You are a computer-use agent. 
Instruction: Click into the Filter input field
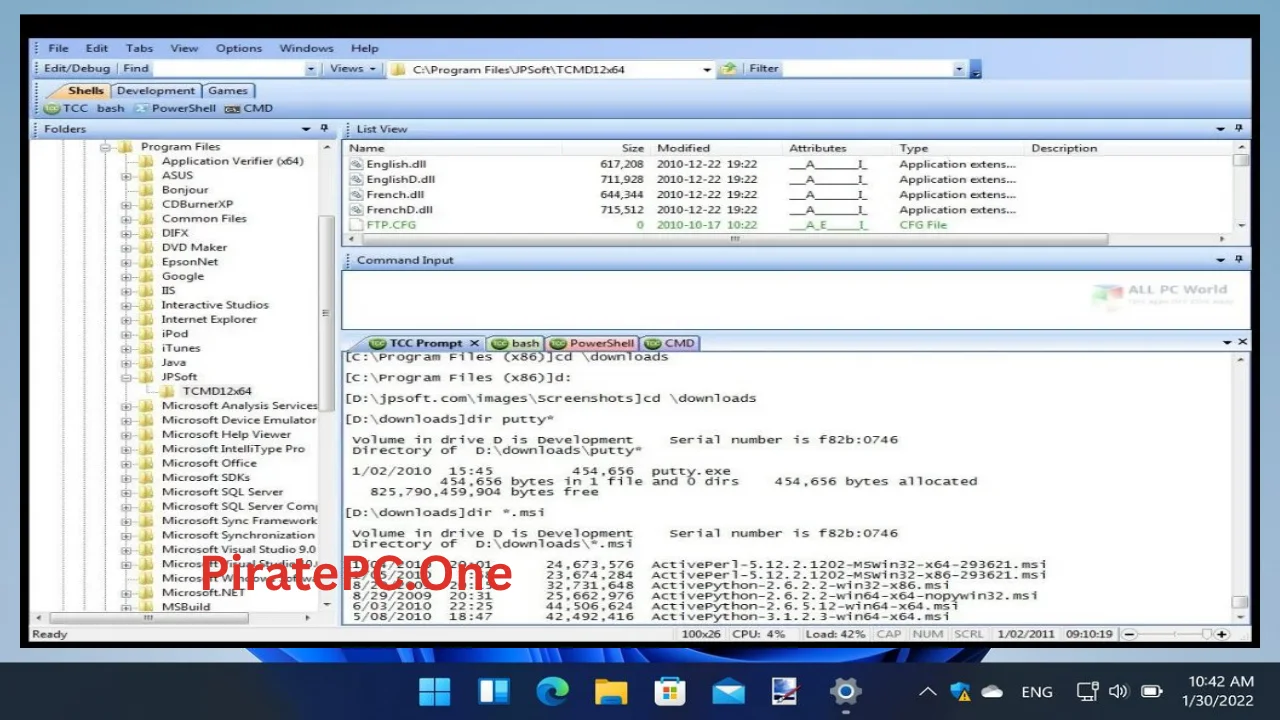pos(868,69)
